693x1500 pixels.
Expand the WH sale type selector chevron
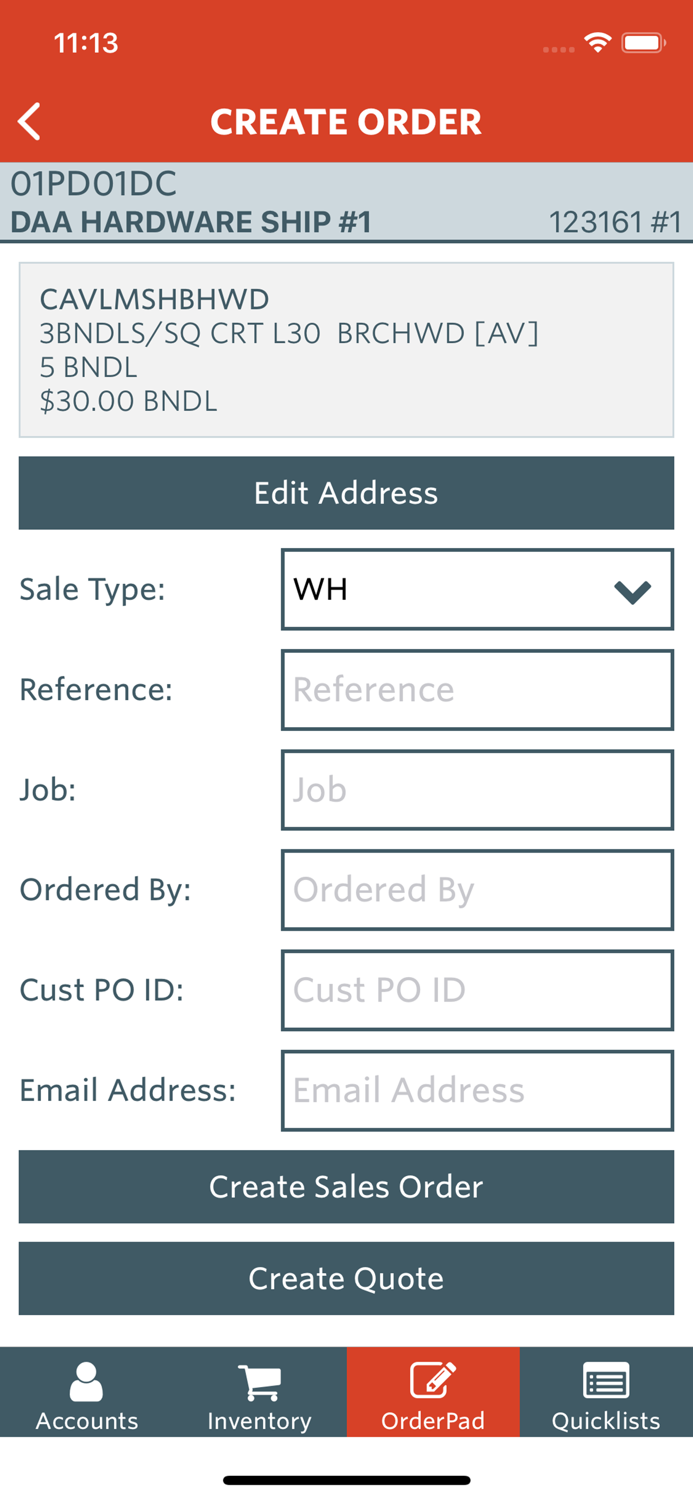click(x=632, y=590)
